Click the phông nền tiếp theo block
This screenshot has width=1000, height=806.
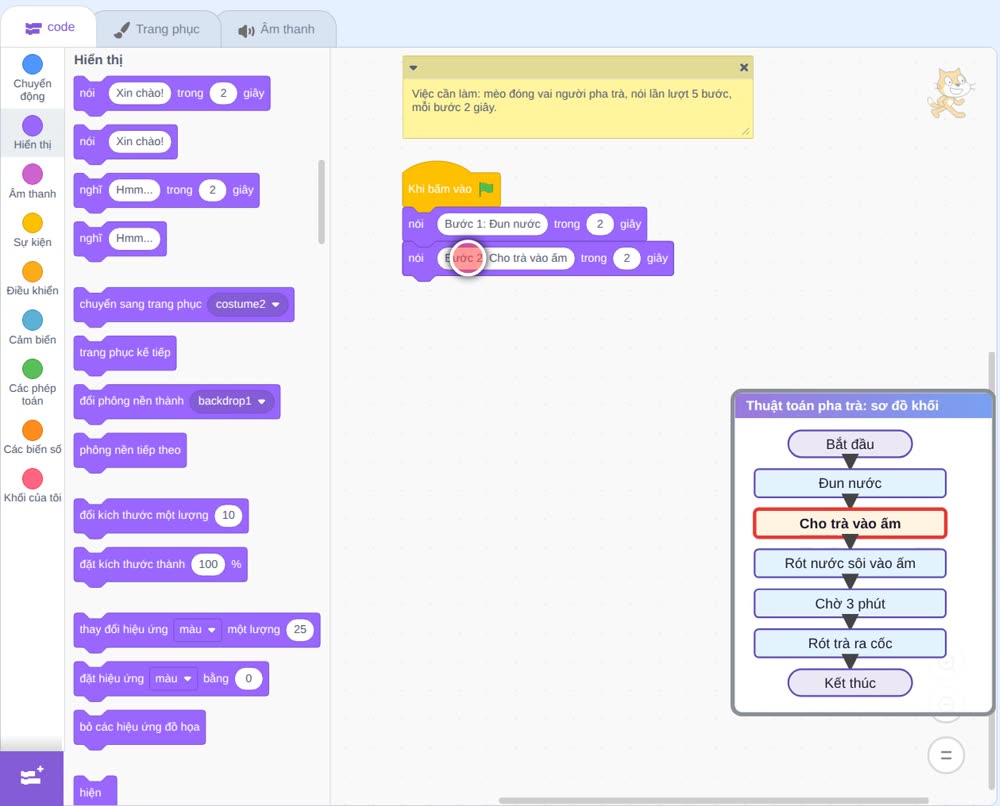tap(130, 450)
